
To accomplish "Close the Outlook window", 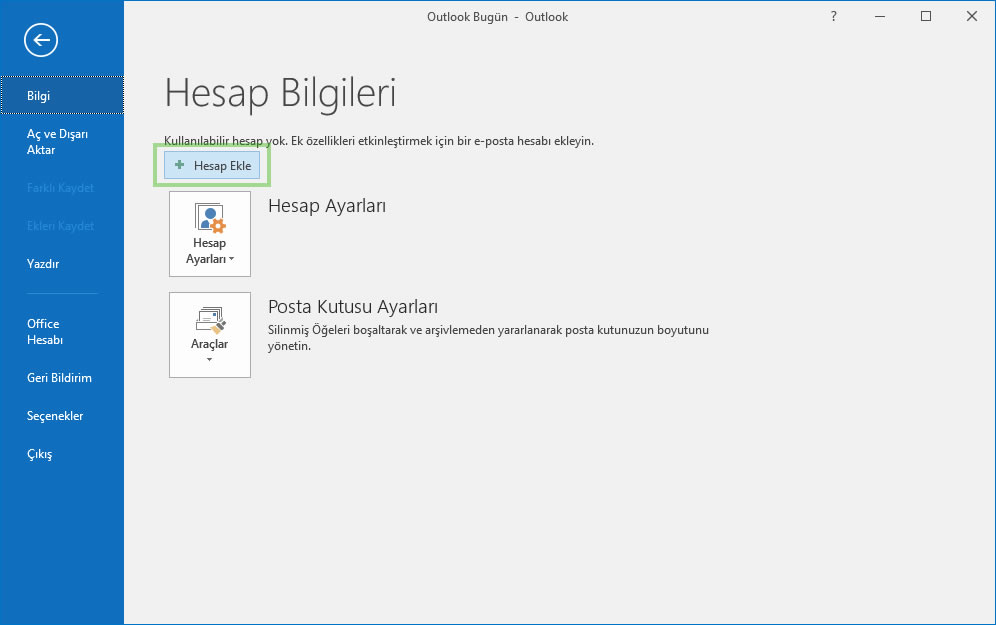I will 972,17.
